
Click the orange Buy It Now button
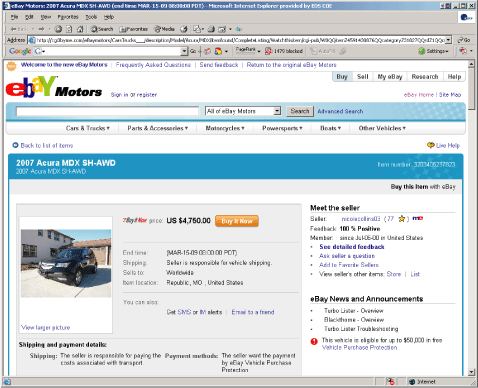[237, 221]
